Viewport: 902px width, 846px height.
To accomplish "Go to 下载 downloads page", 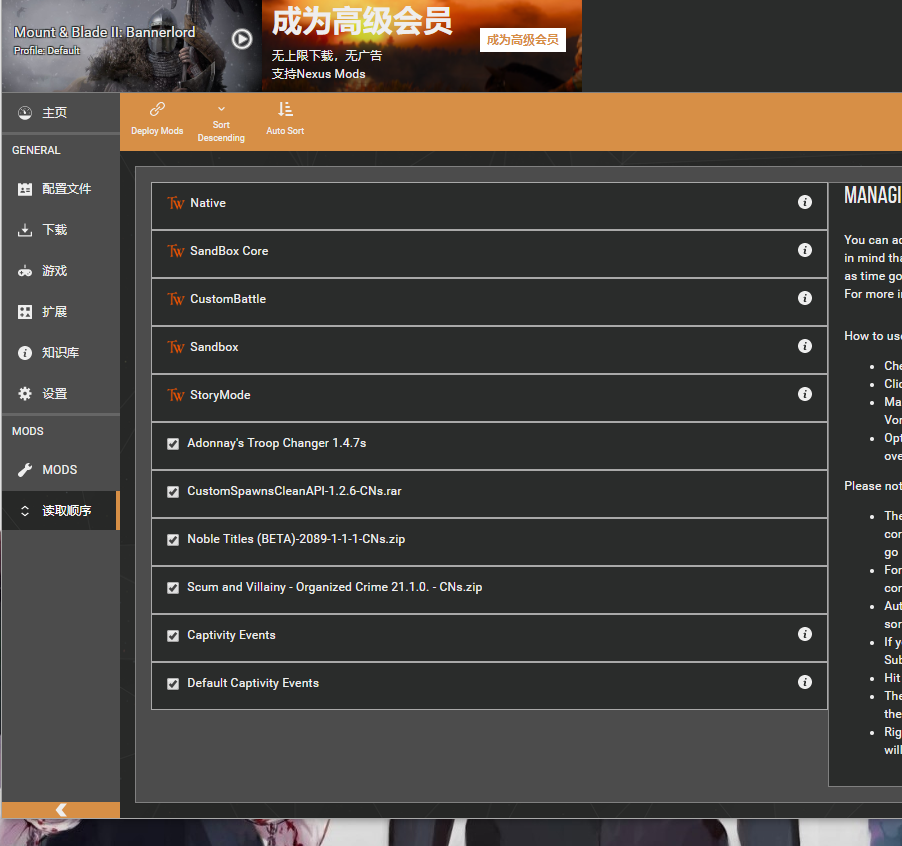I will 60,230.
